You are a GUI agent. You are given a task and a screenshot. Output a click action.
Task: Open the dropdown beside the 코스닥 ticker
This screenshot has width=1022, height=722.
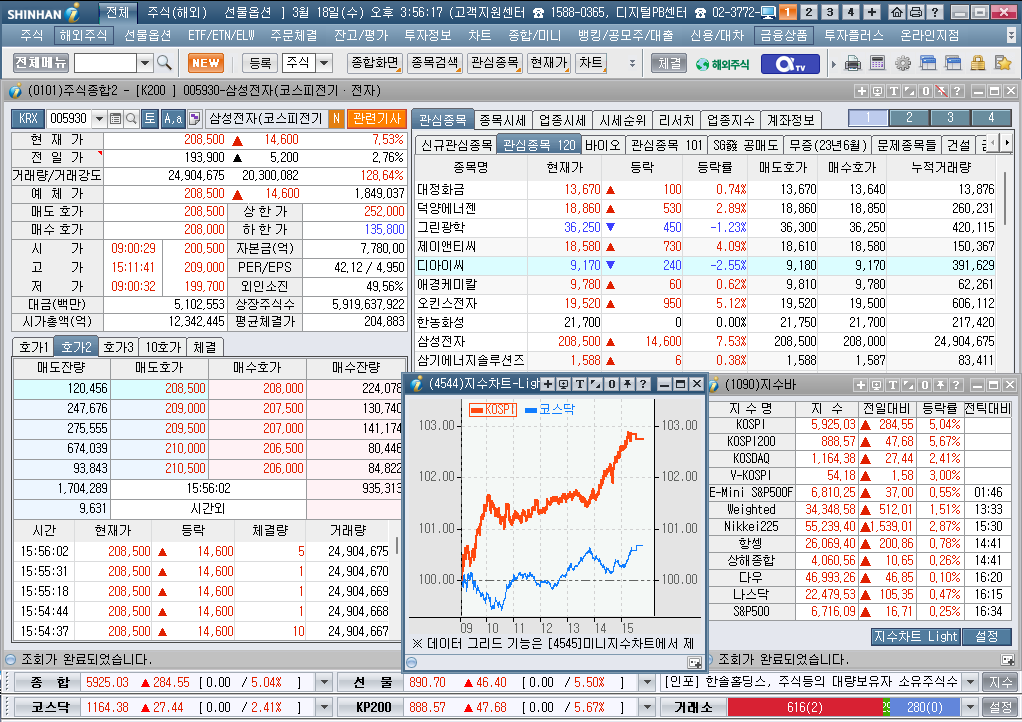pos(324,707)
